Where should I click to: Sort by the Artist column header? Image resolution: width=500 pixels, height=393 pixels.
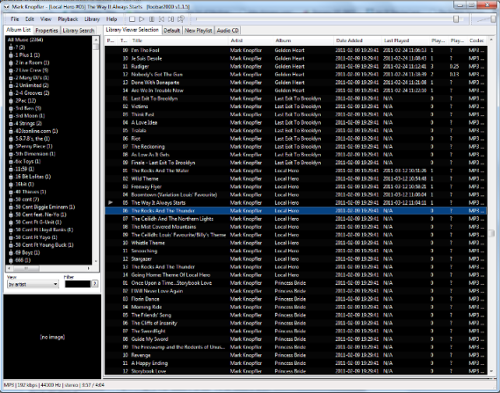click(251, 40)
